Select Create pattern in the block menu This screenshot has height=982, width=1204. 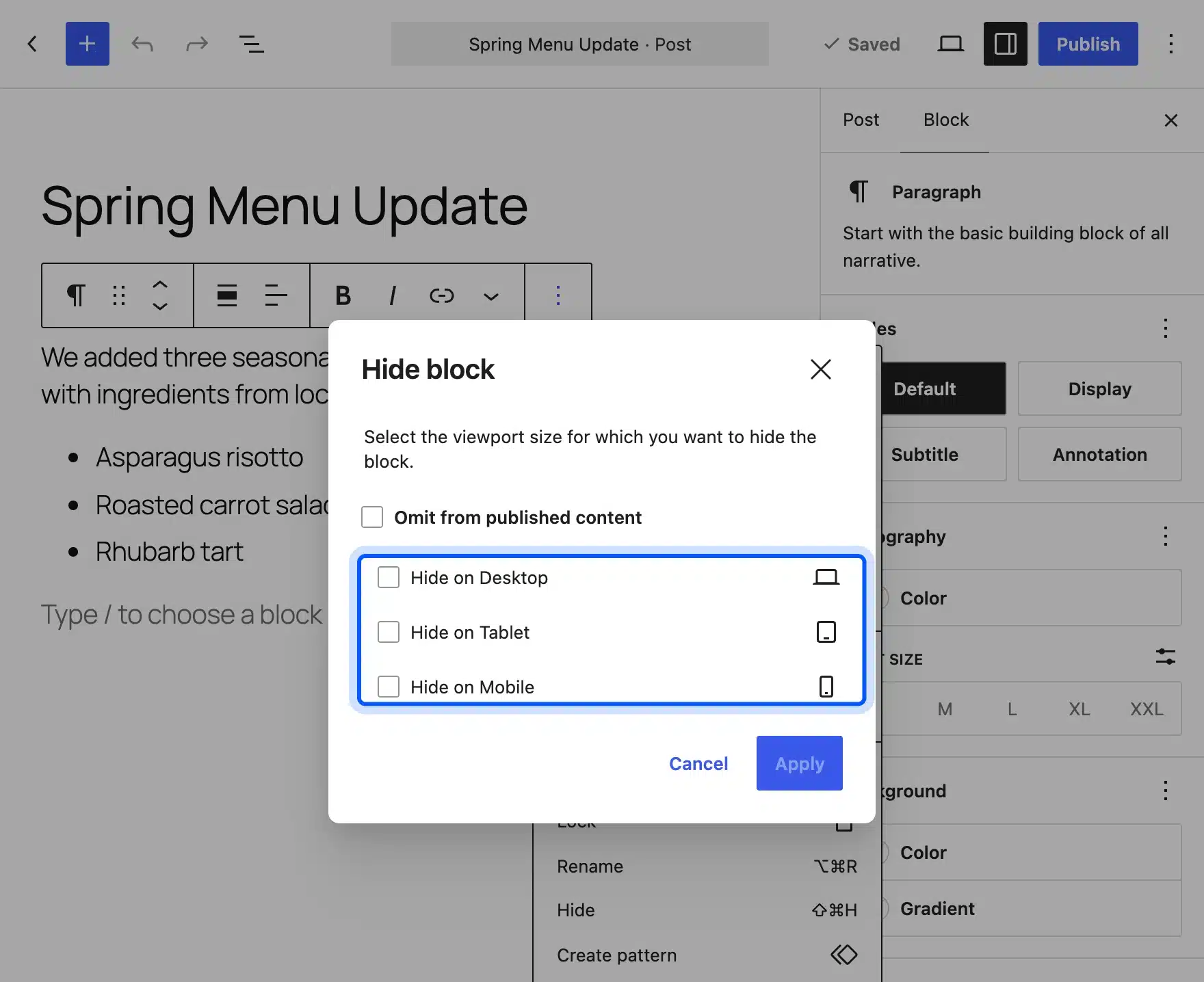point(707,955)
